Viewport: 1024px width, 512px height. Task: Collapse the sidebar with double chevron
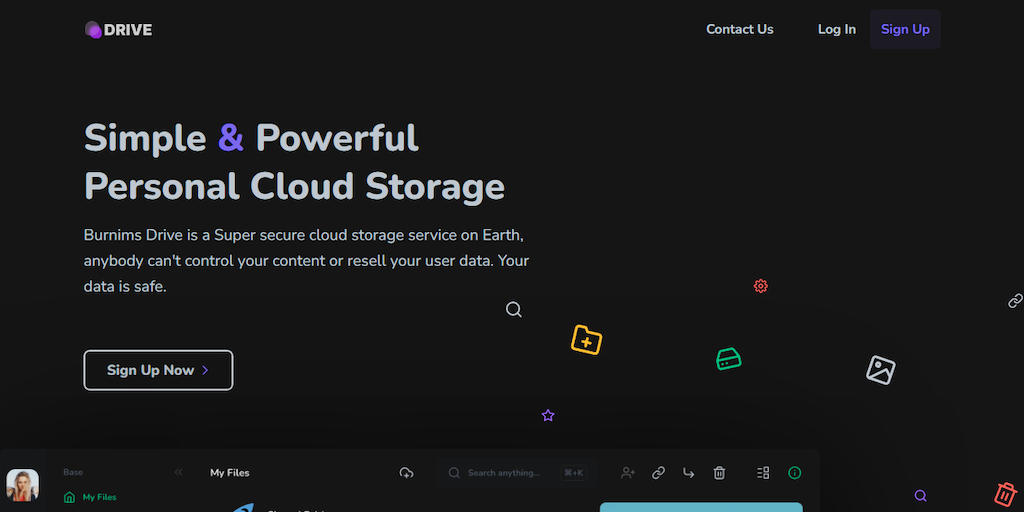(178, 473)
